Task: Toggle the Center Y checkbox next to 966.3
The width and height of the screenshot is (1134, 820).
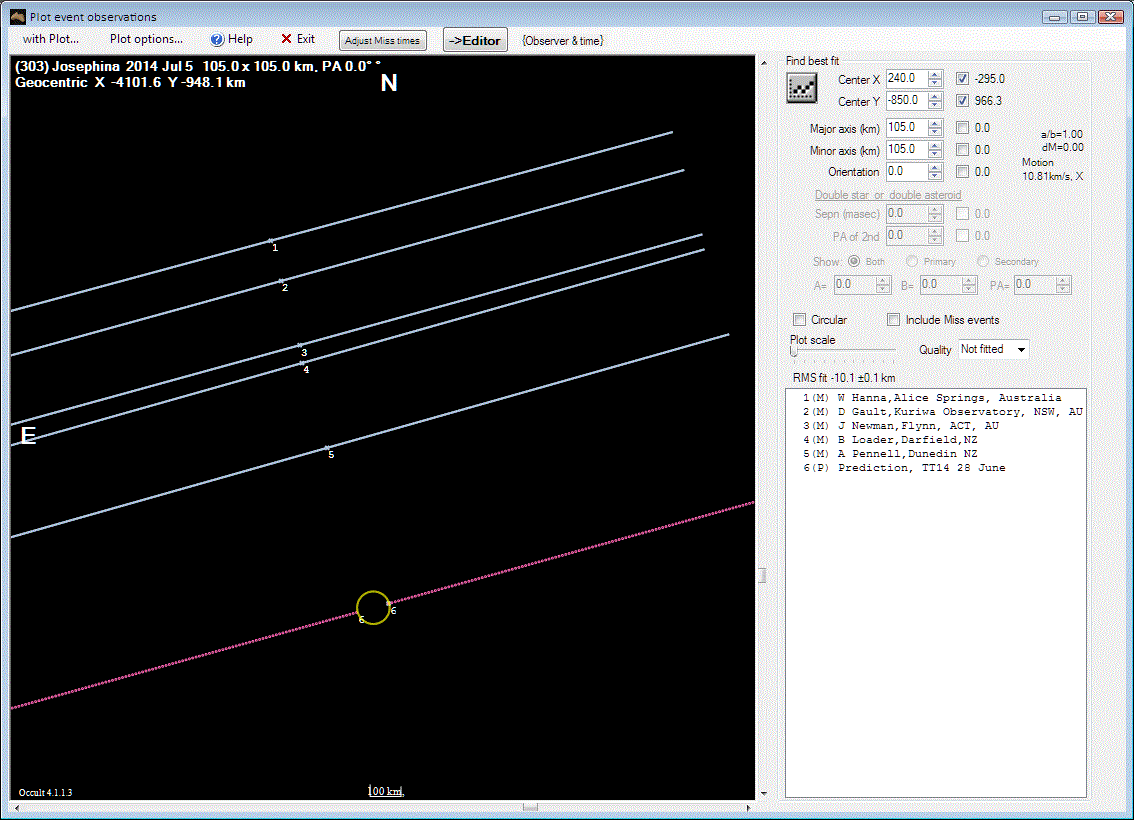Action: (x=963, y=101)
